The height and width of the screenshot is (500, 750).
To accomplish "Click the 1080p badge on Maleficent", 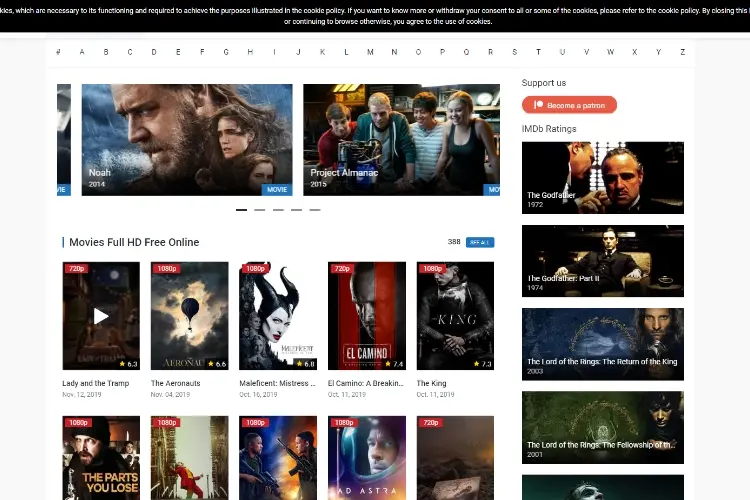I will 255,268.
